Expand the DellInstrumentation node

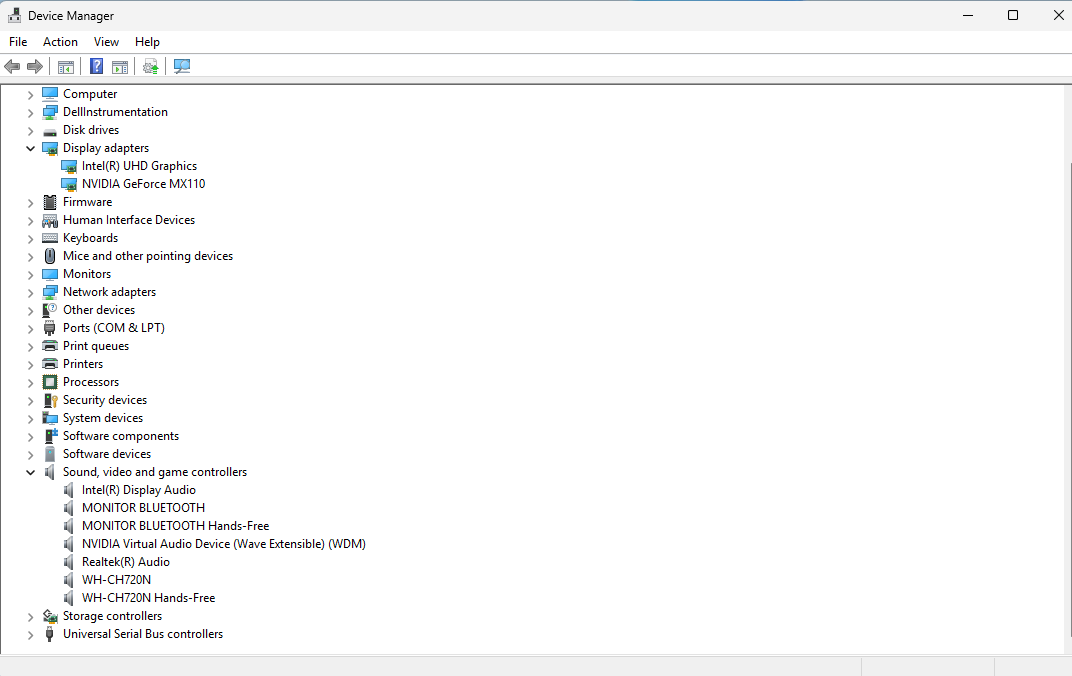30,112
